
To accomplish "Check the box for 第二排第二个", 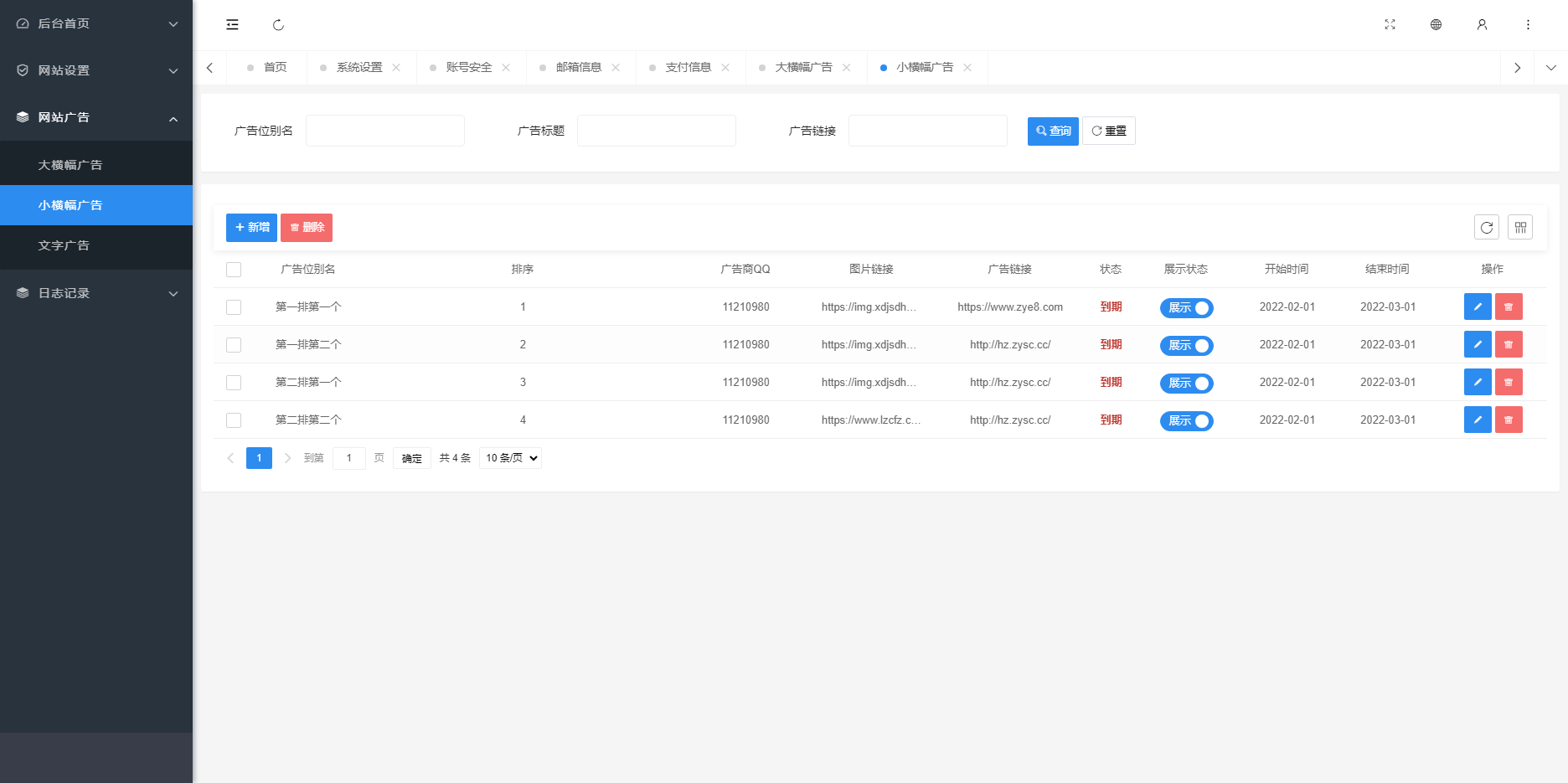I will point(234,420).
